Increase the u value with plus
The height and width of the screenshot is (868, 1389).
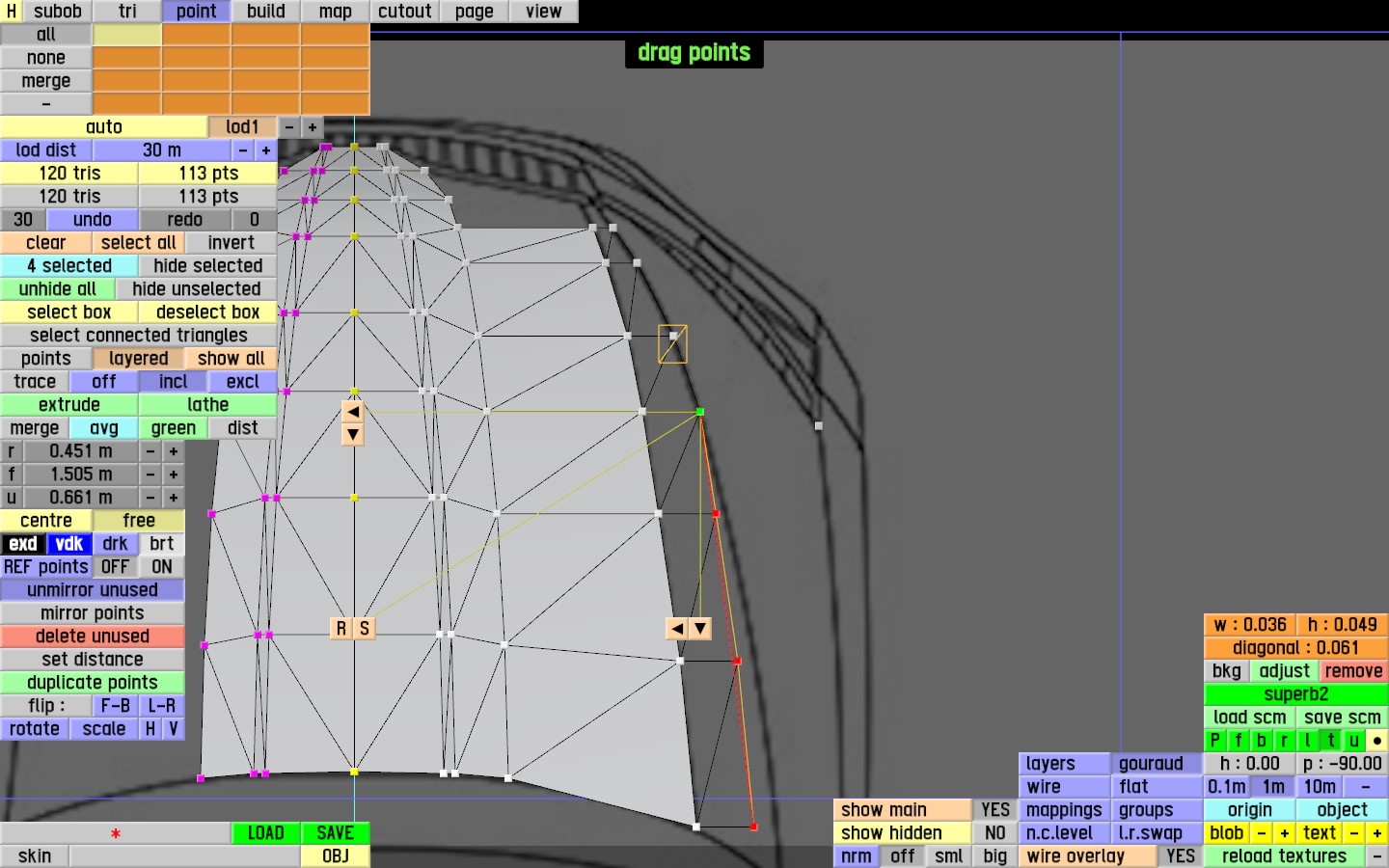tap(174, 498)
